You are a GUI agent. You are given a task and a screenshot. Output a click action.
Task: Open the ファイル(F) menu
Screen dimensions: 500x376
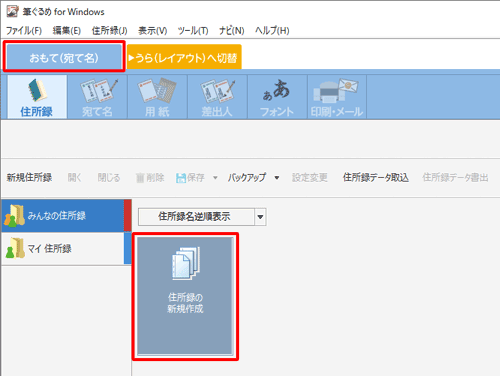[x=24, y=31]
